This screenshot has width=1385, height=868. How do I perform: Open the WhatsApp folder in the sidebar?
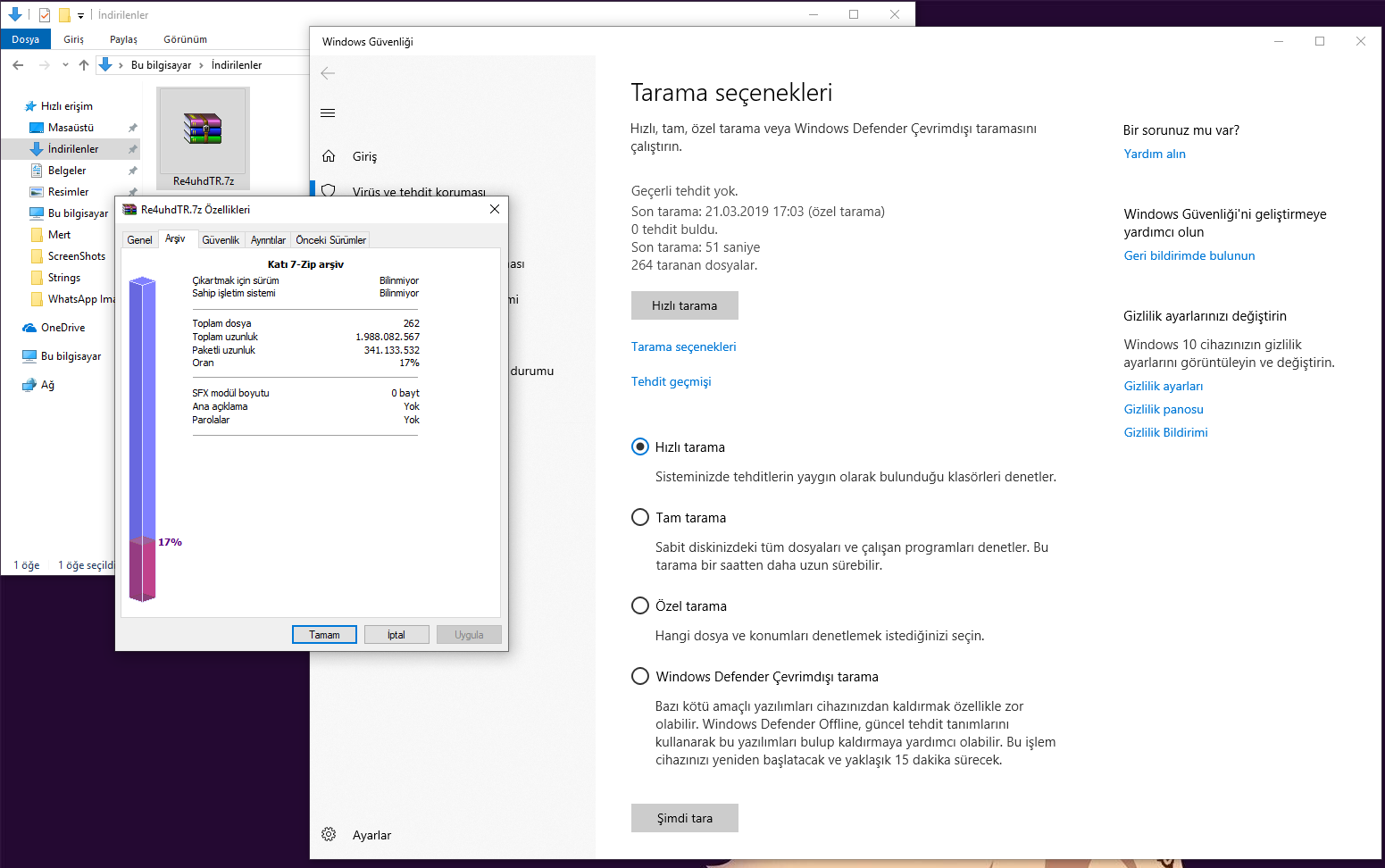[72, 299]
